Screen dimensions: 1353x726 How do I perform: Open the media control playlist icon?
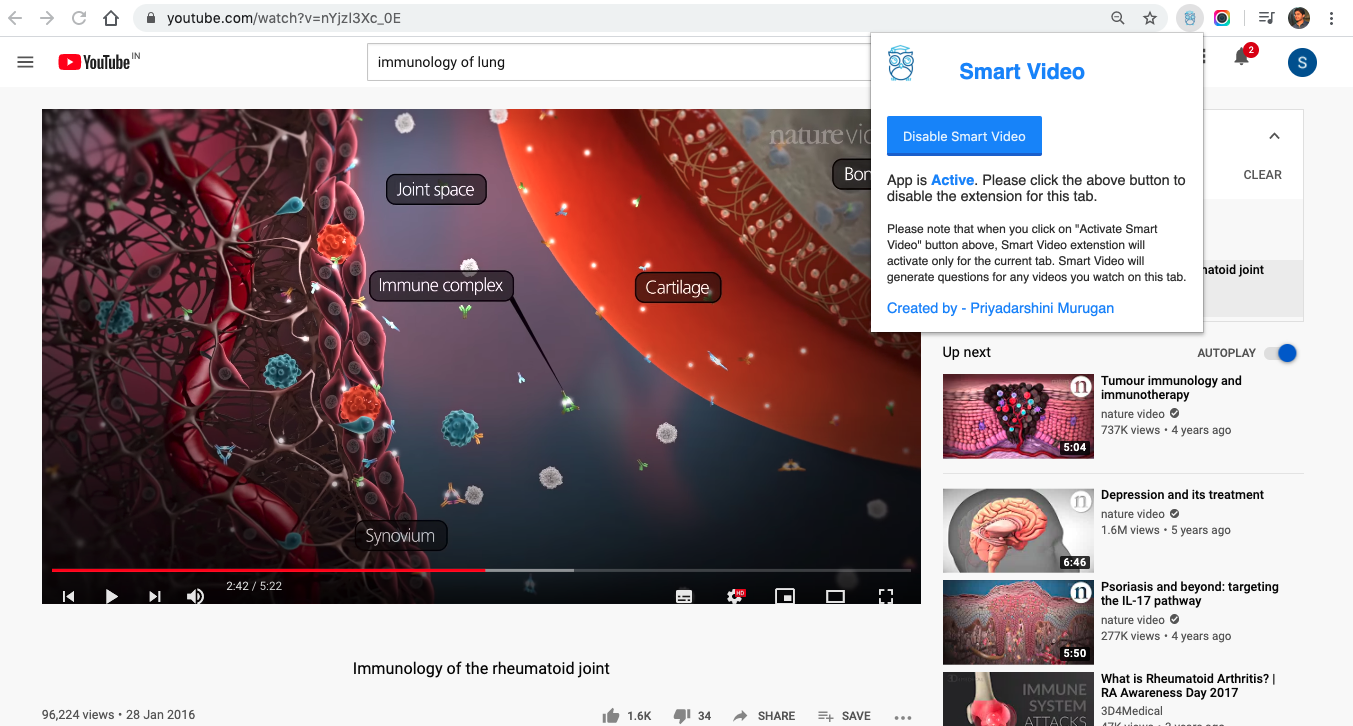point(1267,18)
